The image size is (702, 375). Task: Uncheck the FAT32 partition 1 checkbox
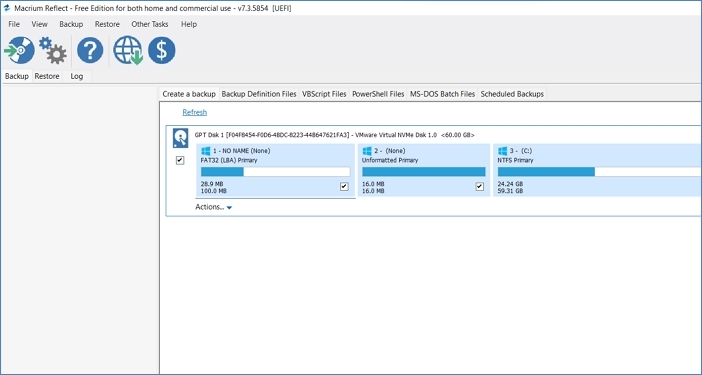coord(344,187)
